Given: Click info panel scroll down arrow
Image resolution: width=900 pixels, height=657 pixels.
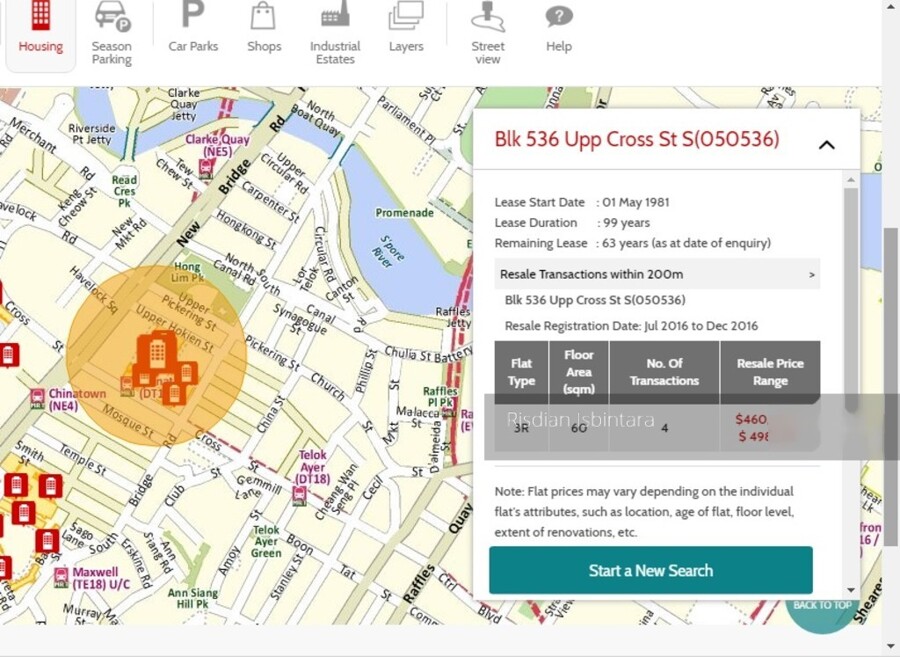Looking at the screenshot, I should click(851, 590).
